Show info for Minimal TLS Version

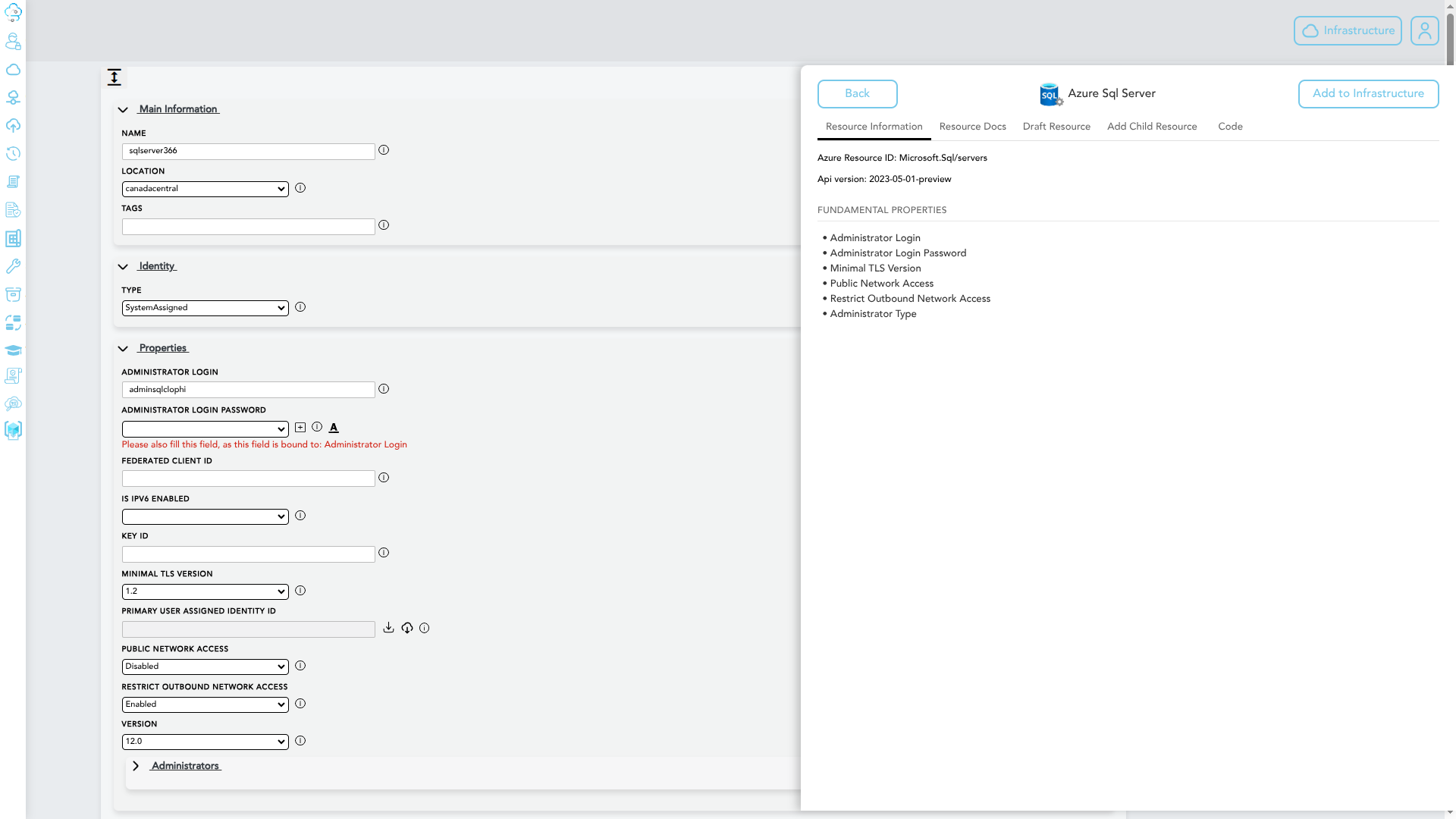[300, 591]
